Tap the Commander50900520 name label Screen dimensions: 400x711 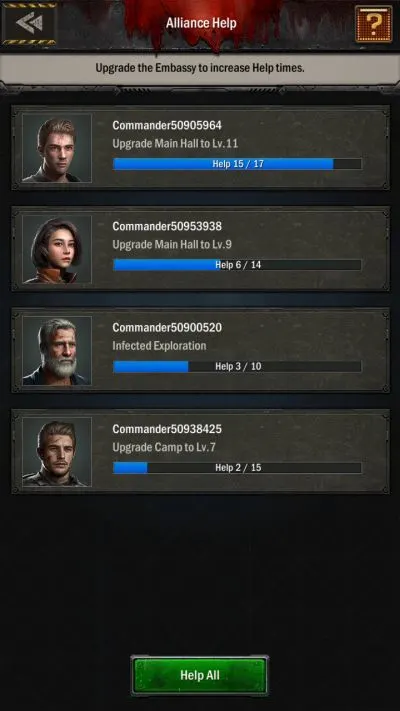[167, 327]
